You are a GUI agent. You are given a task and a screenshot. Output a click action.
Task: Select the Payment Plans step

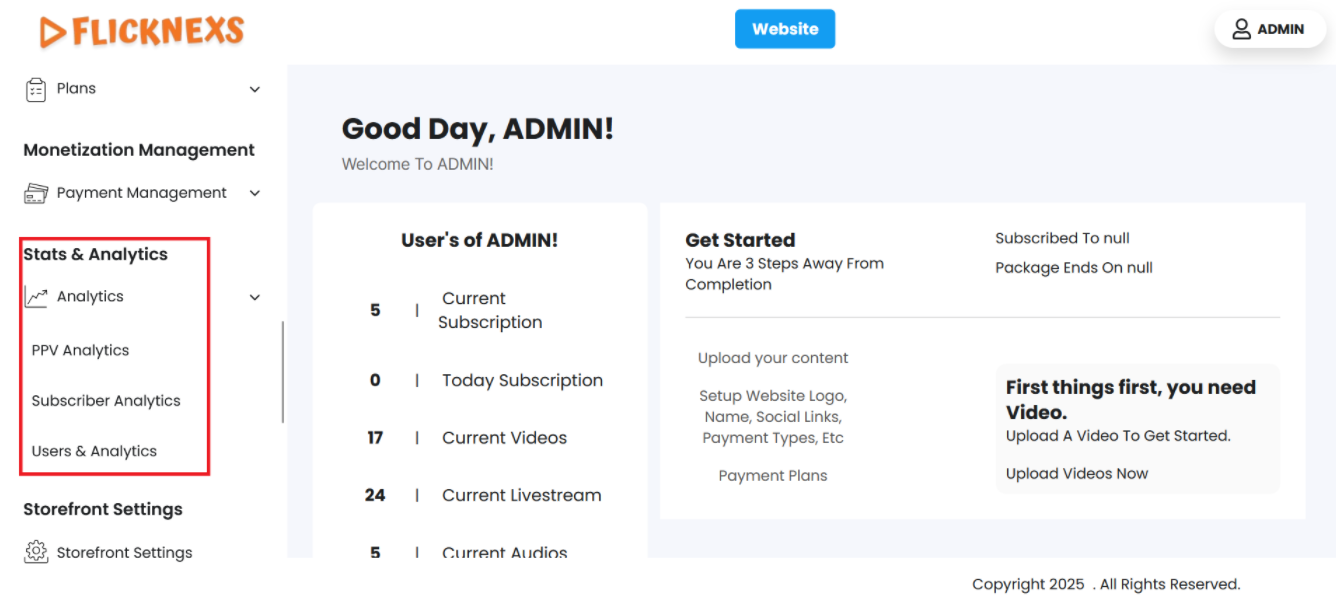tap(773, 476)
